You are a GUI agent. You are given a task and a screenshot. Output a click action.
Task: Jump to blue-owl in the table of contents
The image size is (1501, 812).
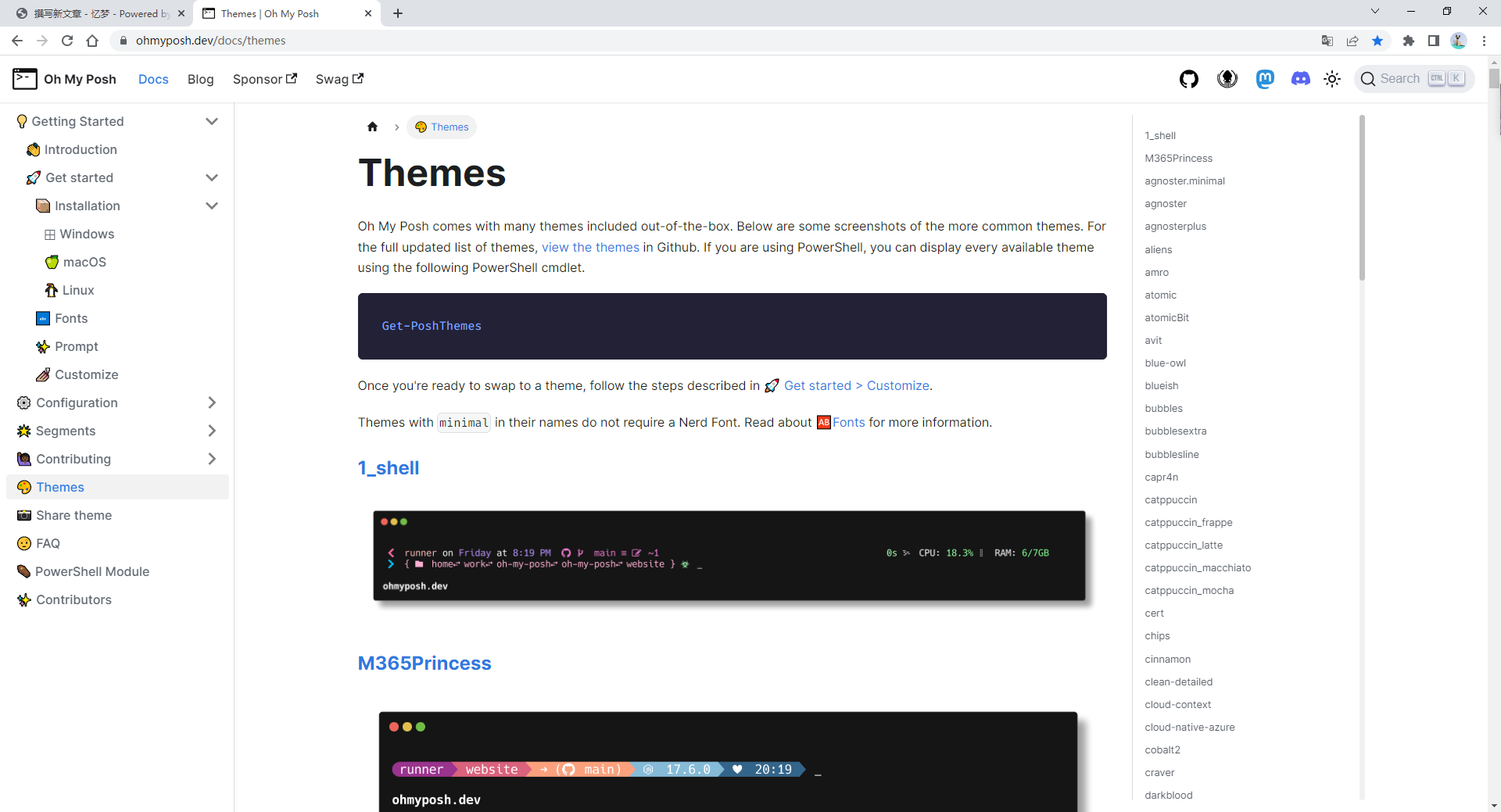pyautogui.click(x=1165, y=363)
